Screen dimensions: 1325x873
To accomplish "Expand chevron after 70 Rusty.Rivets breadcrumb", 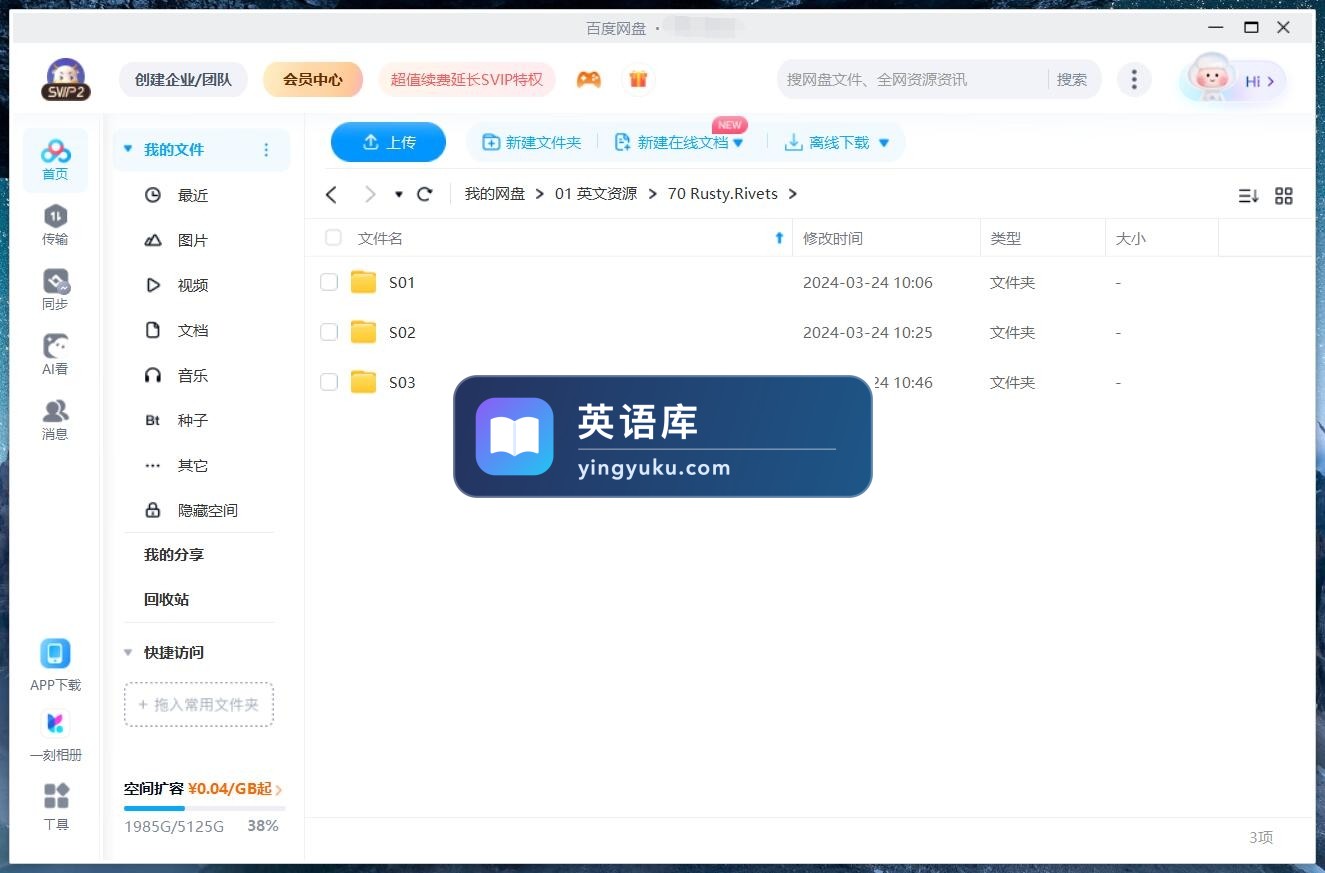I will [793, 194].
